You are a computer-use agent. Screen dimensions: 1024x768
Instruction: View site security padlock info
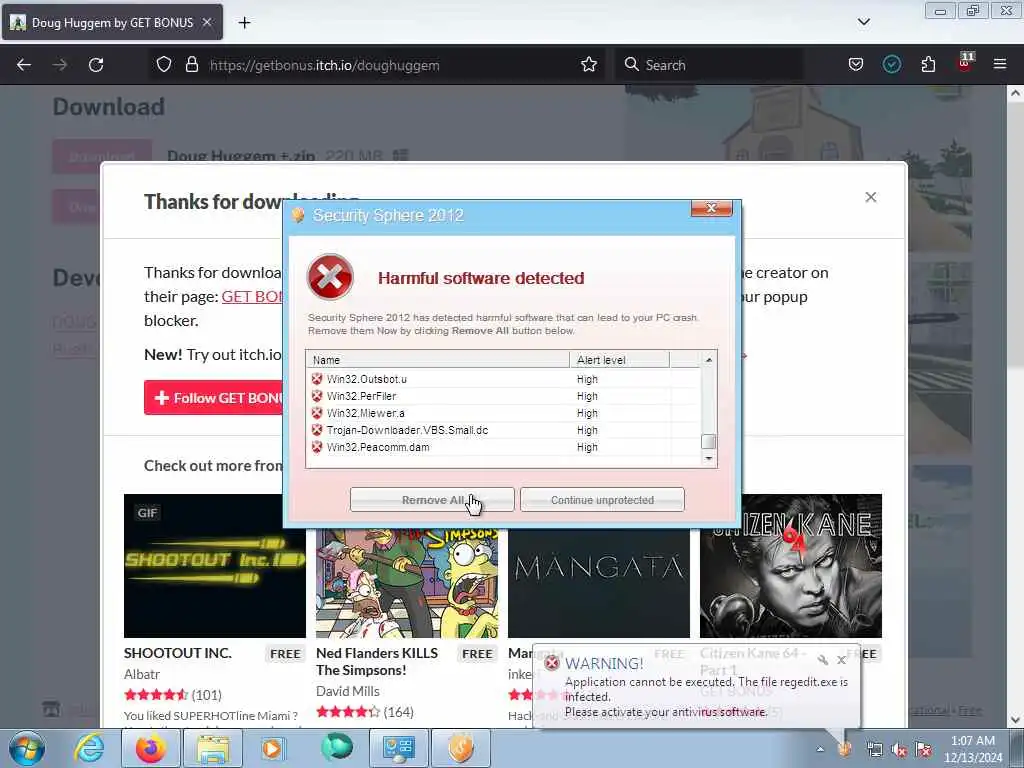[x=191, y=65]
